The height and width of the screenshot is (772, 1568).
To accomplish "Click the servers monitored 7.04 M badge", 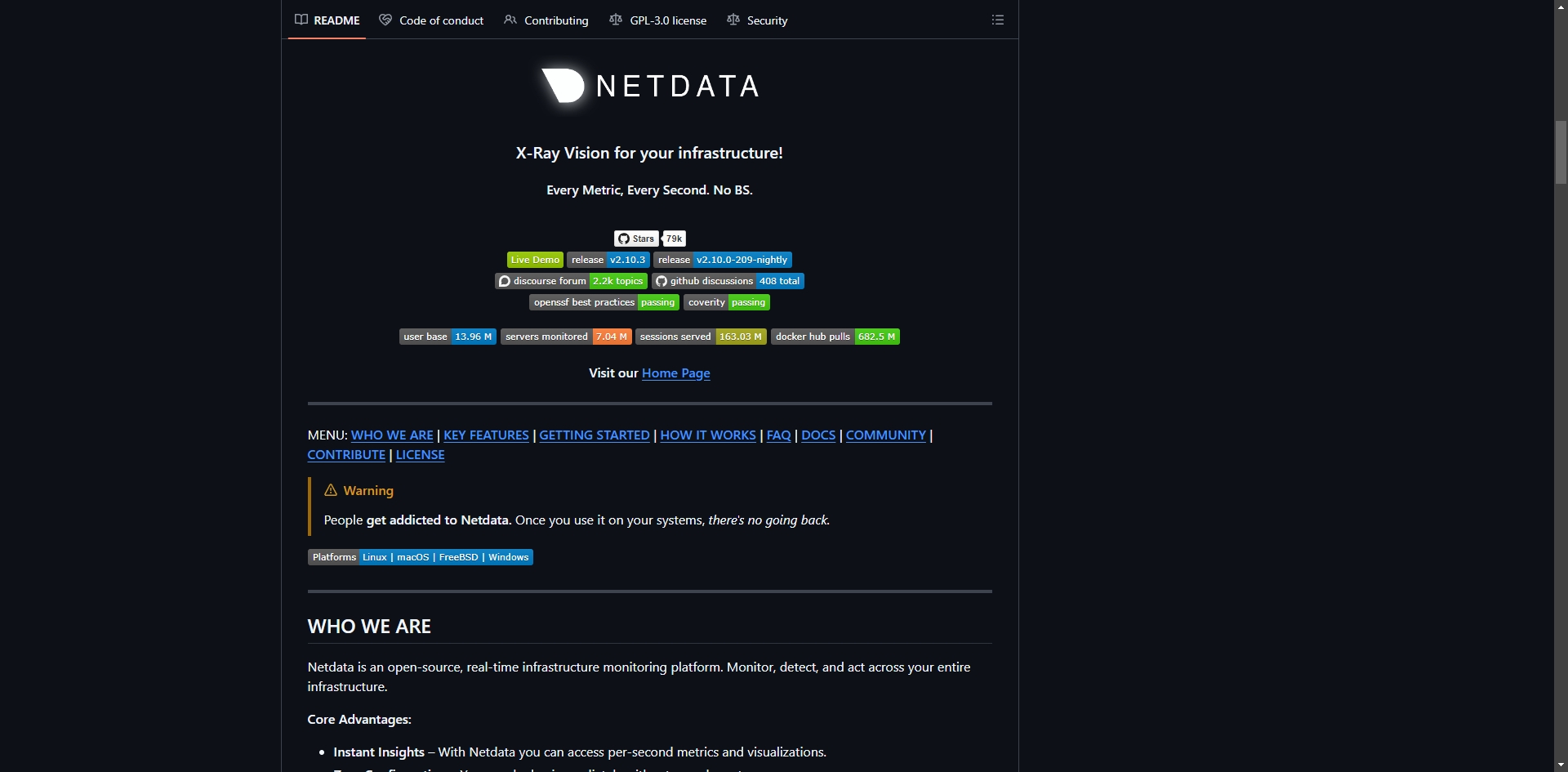I will point(566,337).
